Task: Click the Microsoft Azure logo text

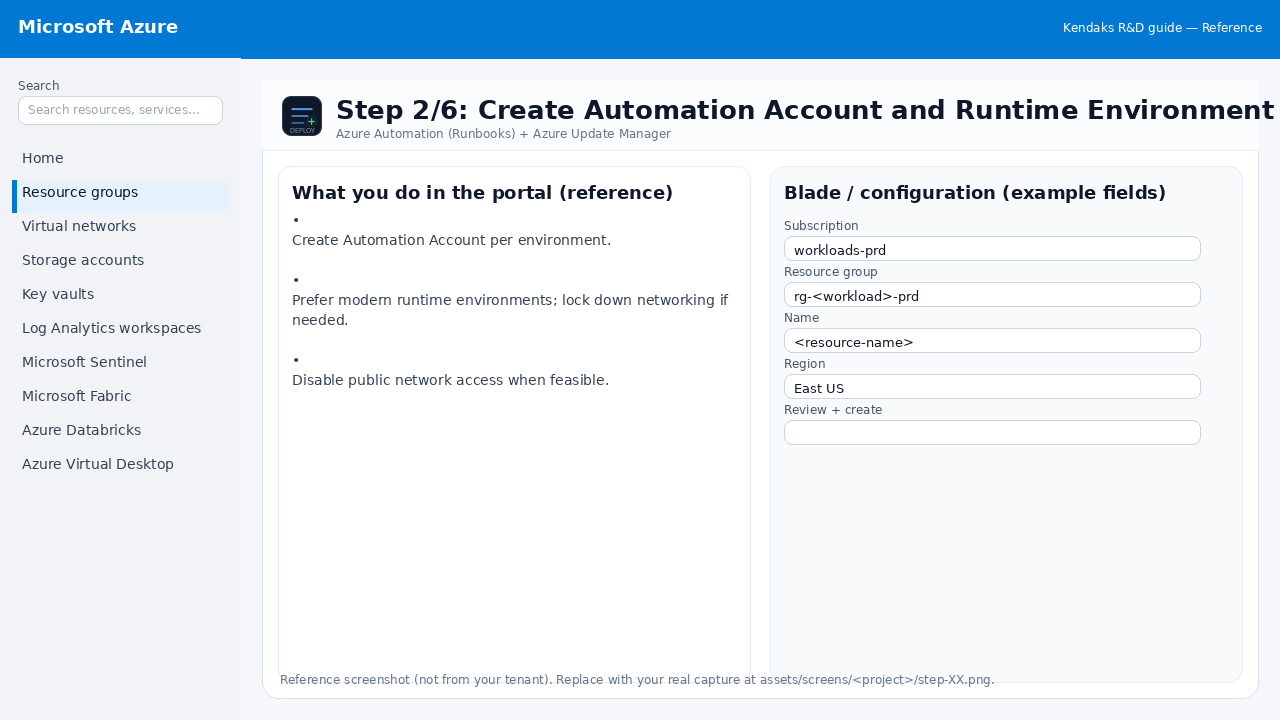Action: [x=98, y=27]
